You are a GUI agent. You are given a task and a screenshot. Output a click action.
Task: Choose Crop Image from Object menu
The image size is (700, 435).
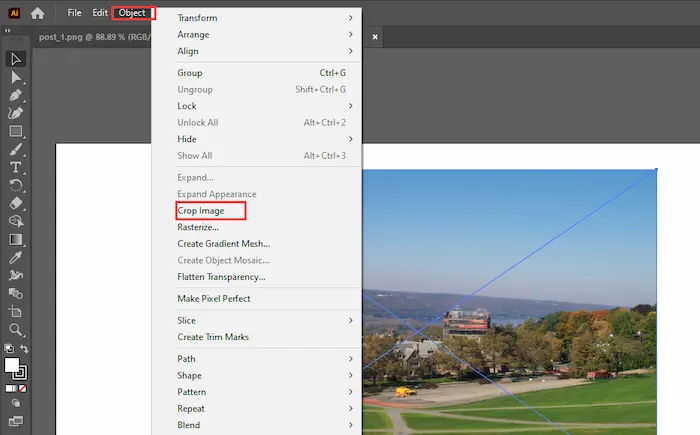pyautogui.click(x=200, y=211)
